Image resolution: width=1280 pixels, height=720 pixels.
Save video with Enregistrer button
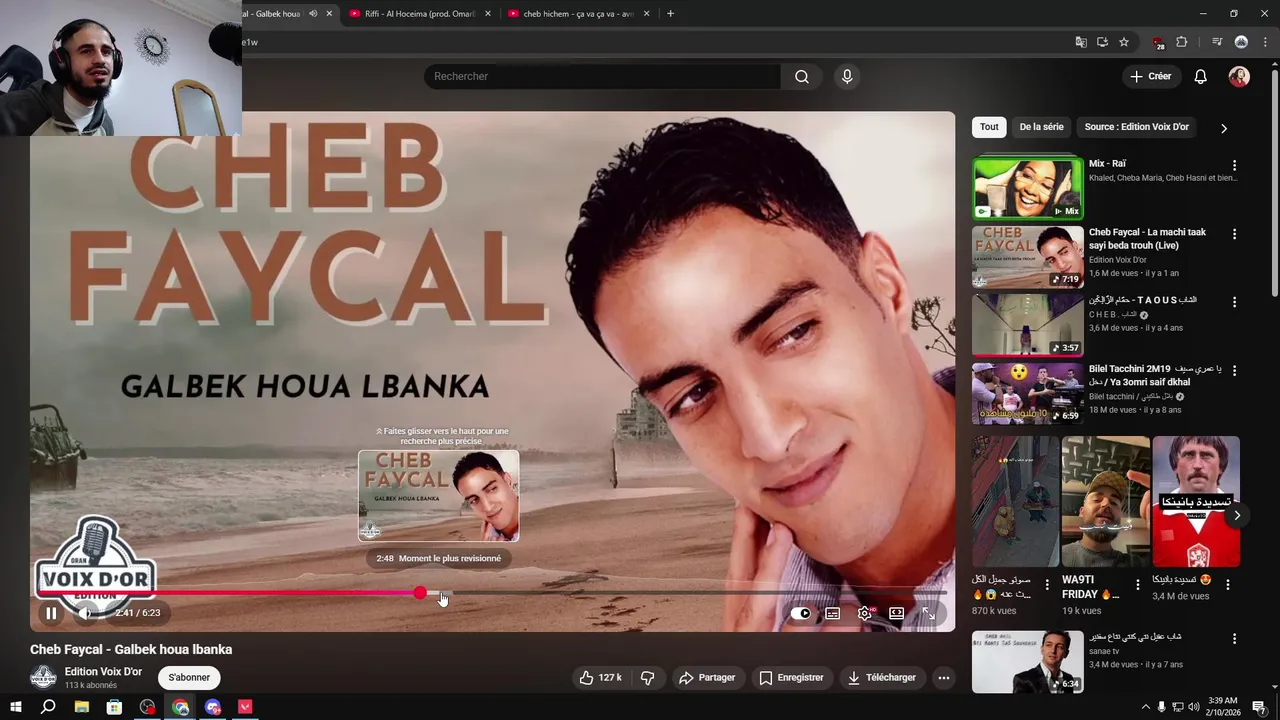[x=791, y=678]
